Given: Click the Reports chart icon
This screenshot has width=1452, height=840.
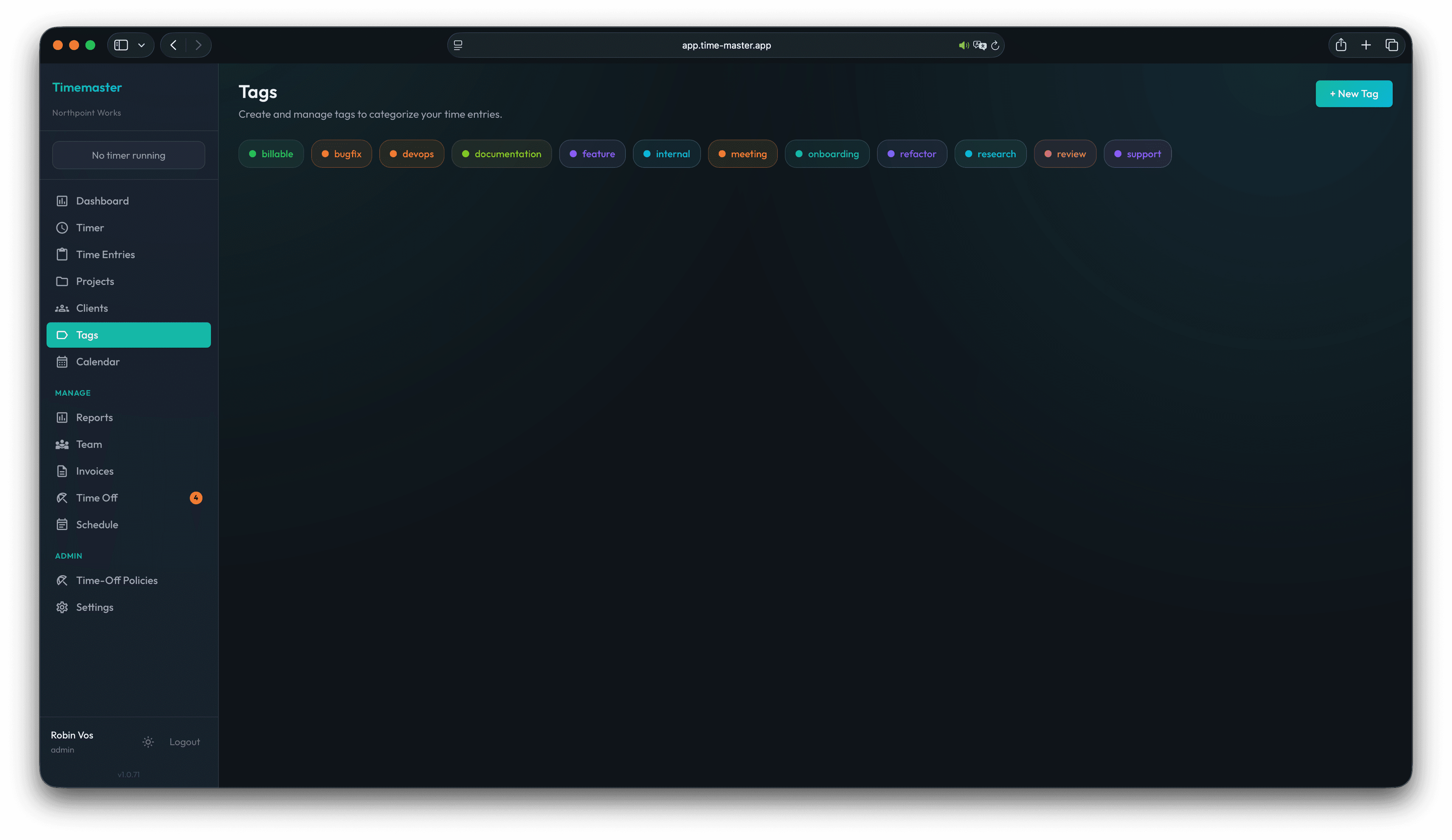Looking at the screenshot, I should click(62, 418).
